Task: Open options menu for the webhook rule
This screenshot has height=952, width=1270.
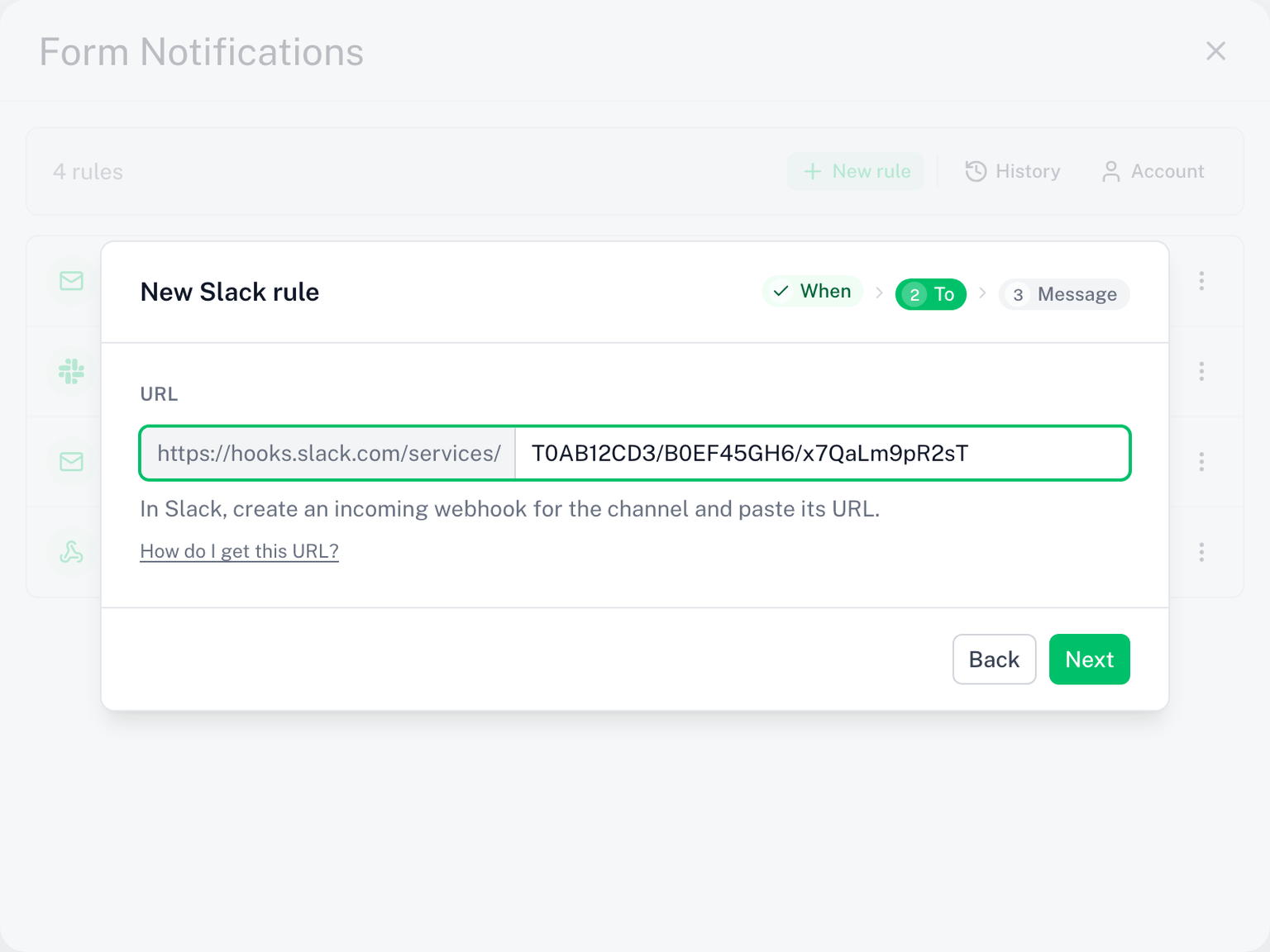Action: 1201,552
